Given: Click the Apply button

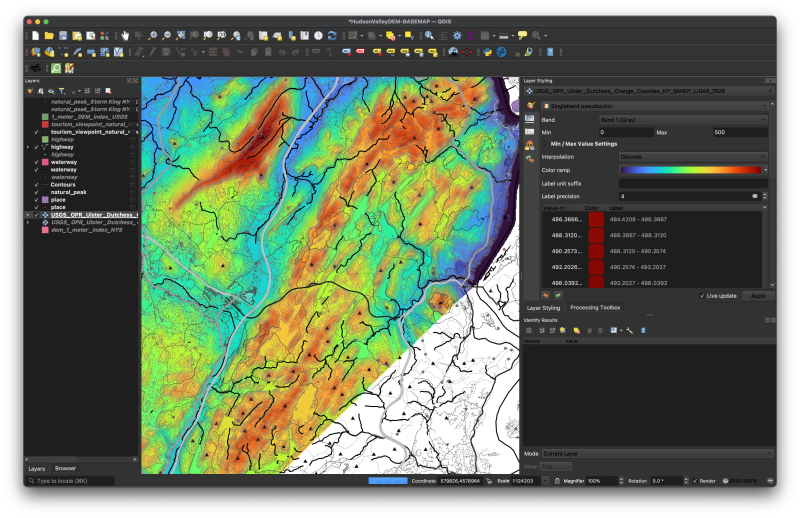Looking at the screenshot, I should coord(758,296).
